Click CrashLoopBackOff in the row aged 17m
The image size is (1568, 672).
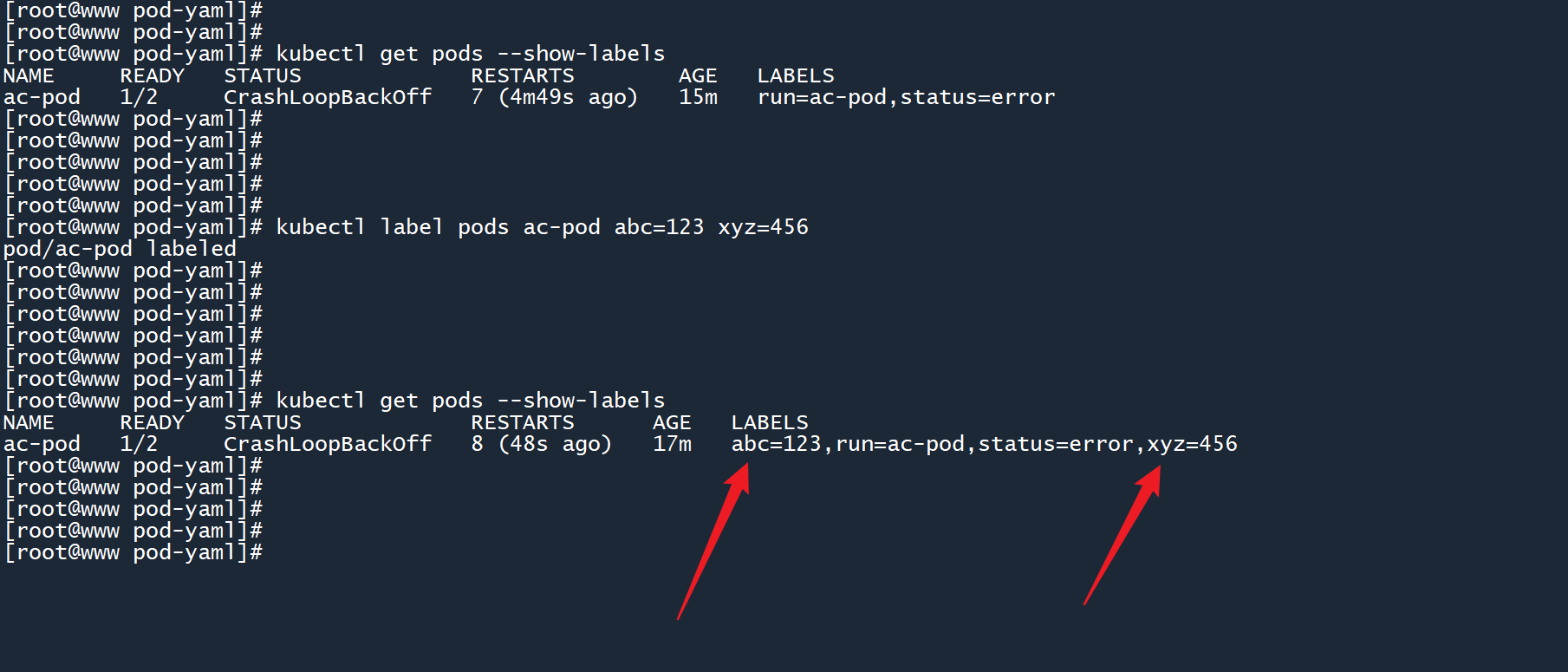(x=328, y=444)
